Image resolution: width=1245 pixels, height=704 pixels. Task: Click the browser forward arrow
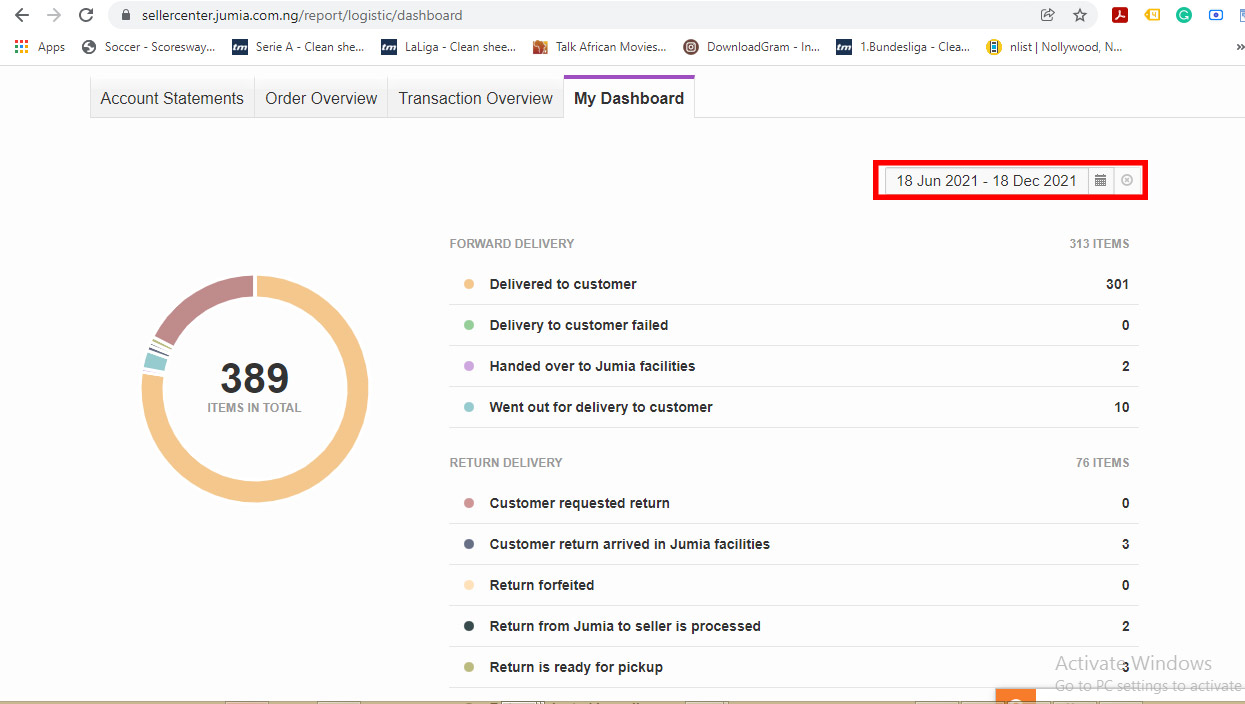click(54, 15)
